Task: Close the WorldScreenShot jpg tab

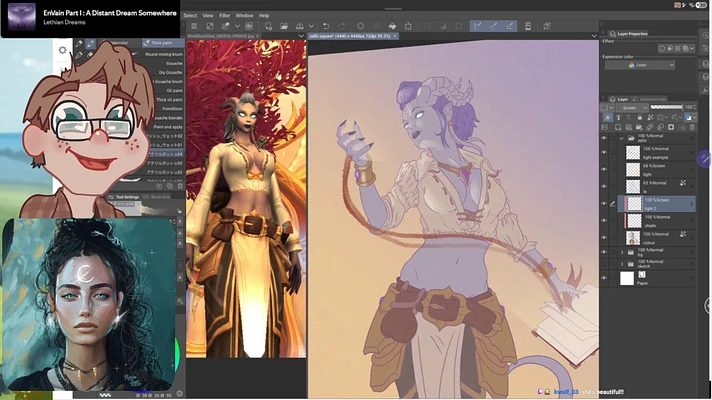Action: tap(257, 36)
